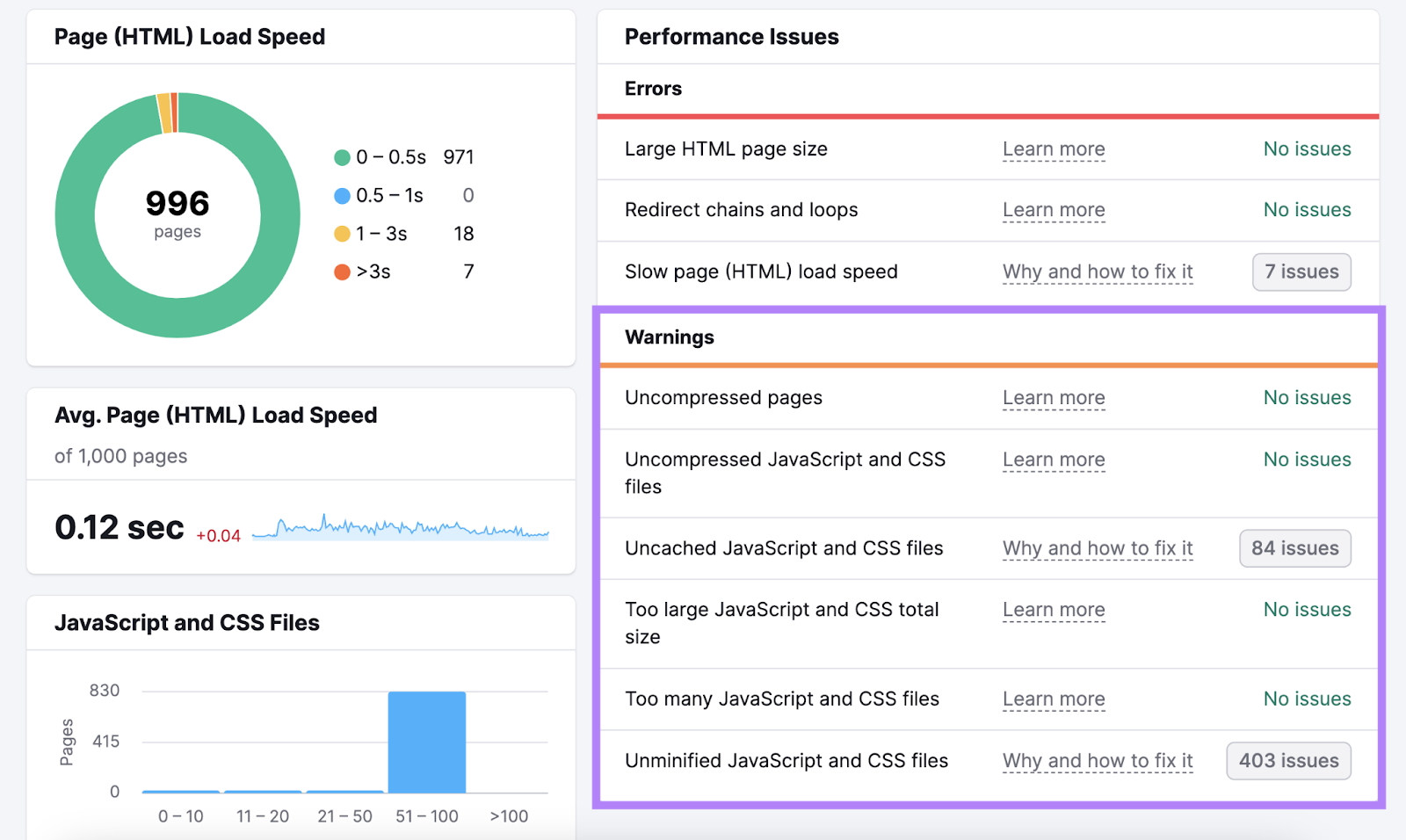Click the average load speed sparkline chart
Image resolution: width=1406 pixels, height=840 pixels.
pos(401,528)
